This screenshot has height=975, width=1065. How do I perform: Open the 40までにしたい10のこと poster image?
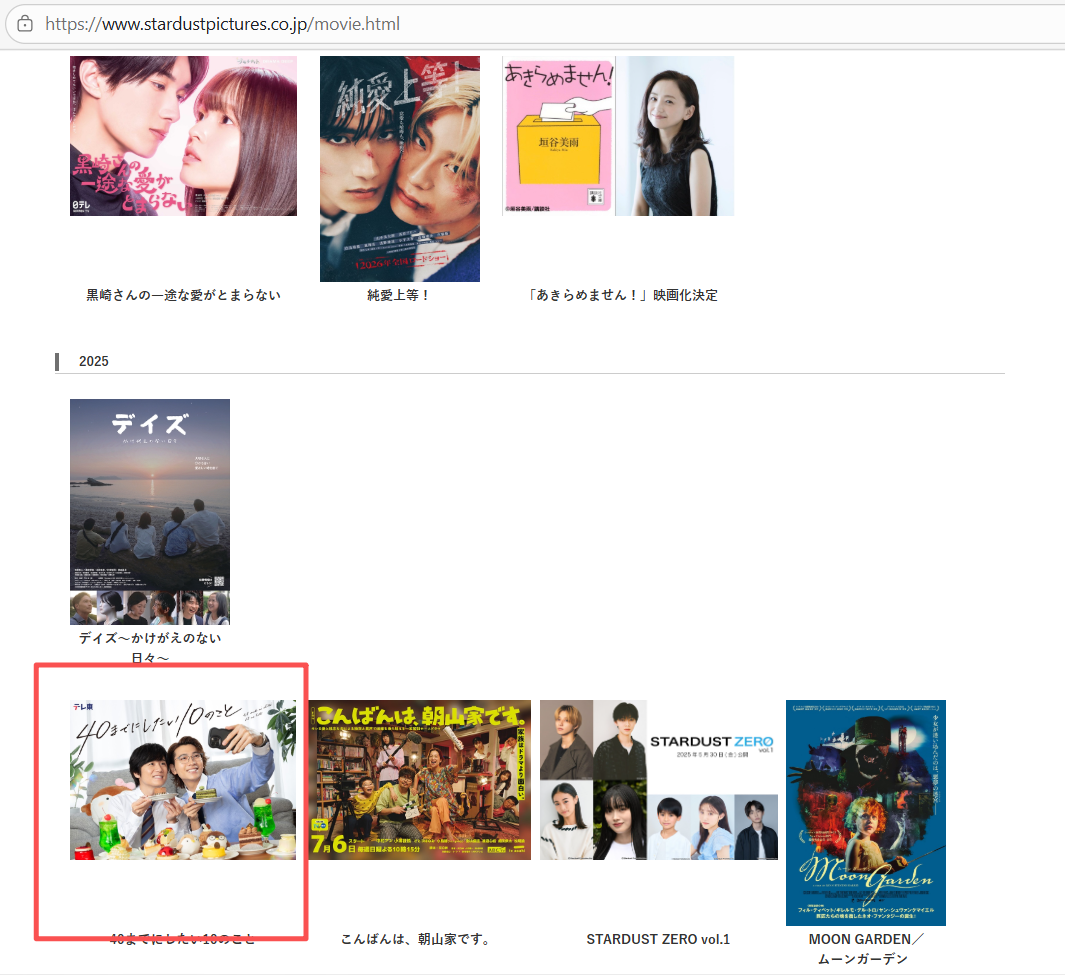(183, 780)
